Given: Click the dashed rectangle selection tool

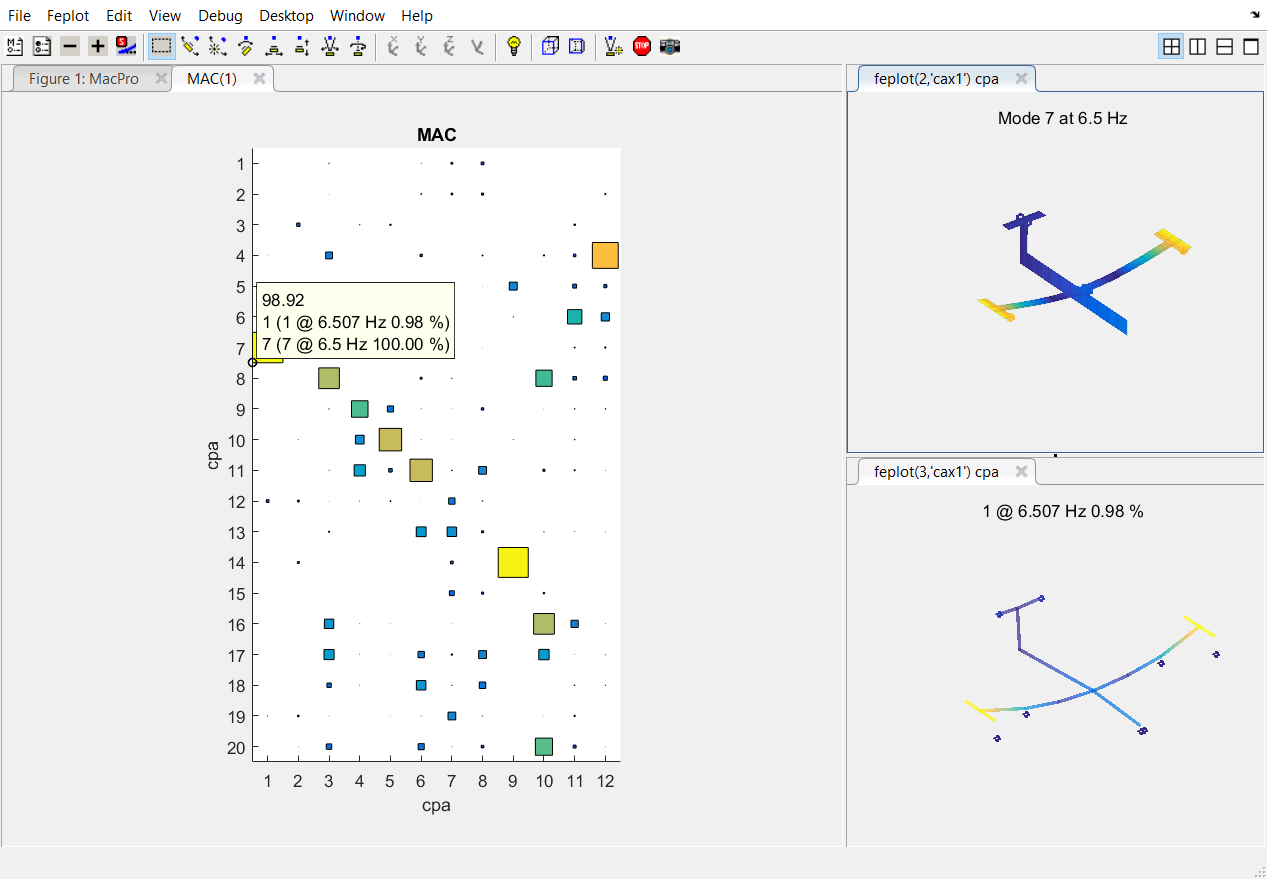Looking at the screenshot, I should point(161,46).
